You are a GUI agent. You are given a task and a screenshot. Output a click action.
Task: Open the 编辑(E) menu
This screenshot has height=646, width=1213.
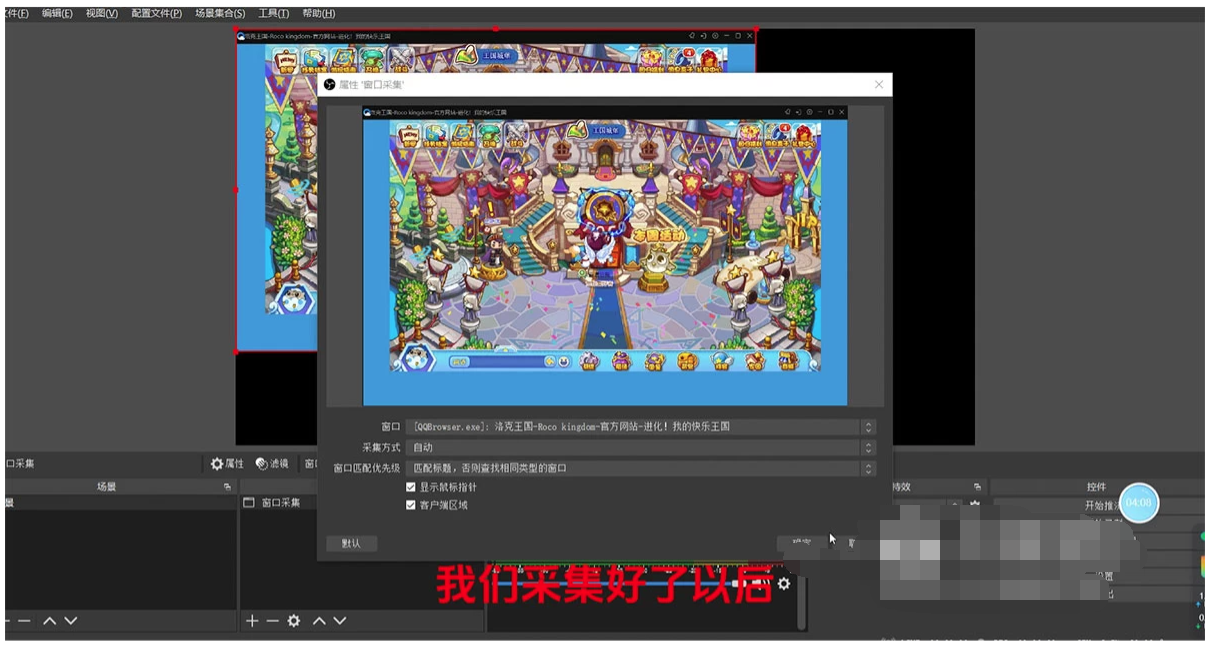click(57, 14)
